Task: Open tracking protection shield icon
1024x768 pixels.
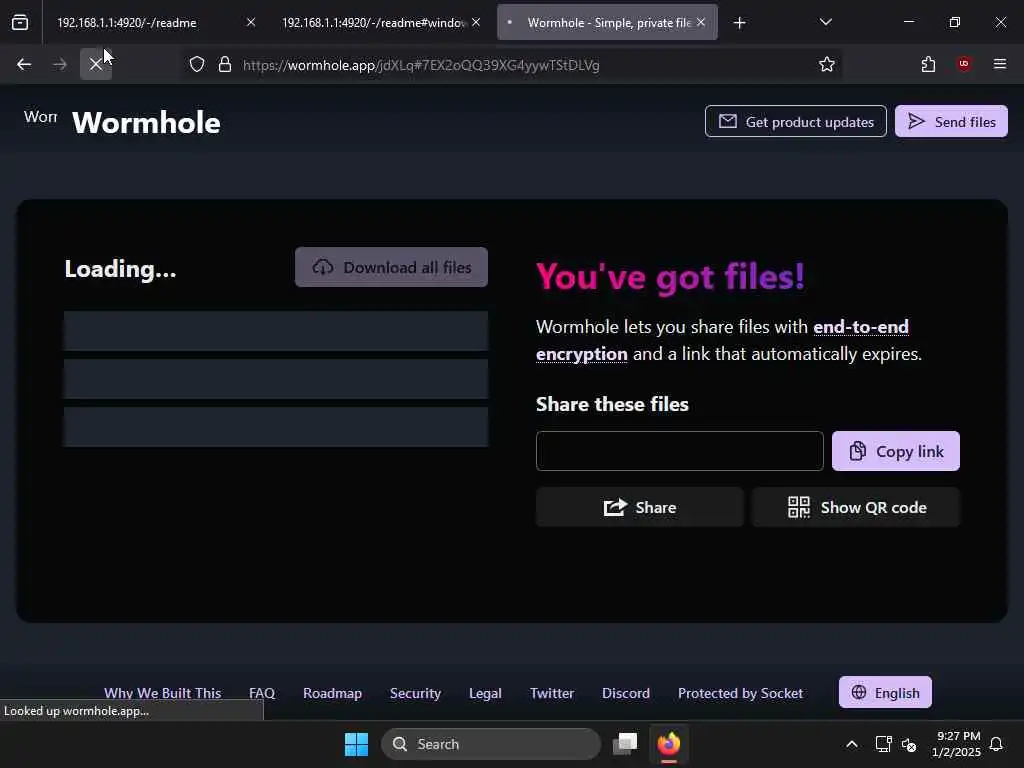Action: coord(197,64)
